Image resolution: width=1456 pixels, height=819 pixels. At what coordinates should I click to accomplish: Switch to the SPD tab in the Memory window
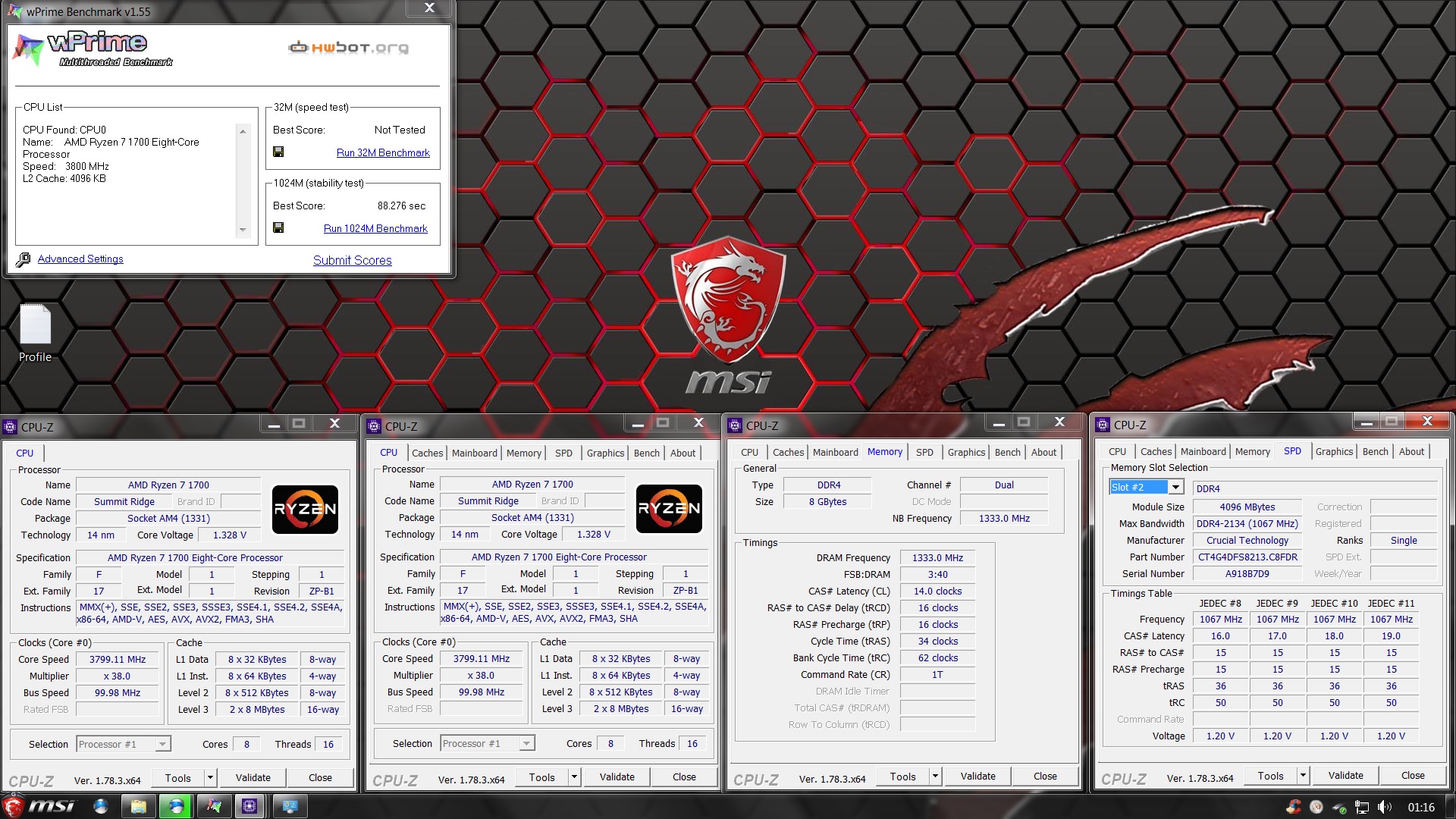tap(924, 452)
